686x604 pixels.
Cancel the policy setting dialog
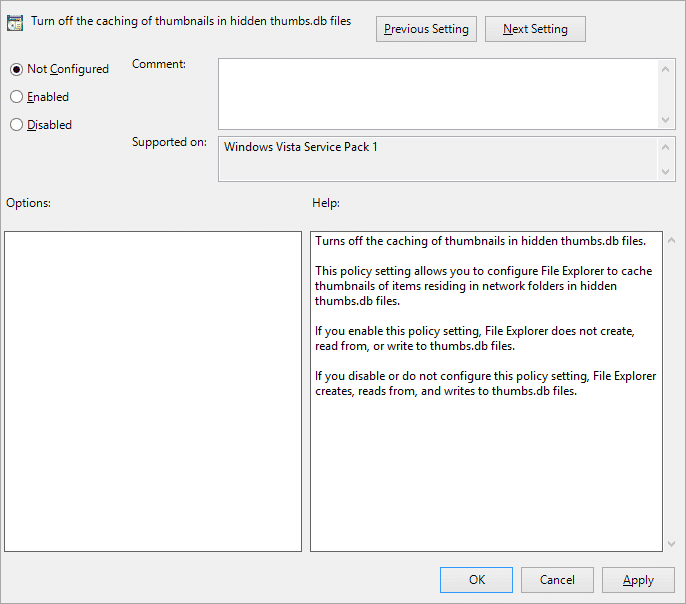[557, 580]
